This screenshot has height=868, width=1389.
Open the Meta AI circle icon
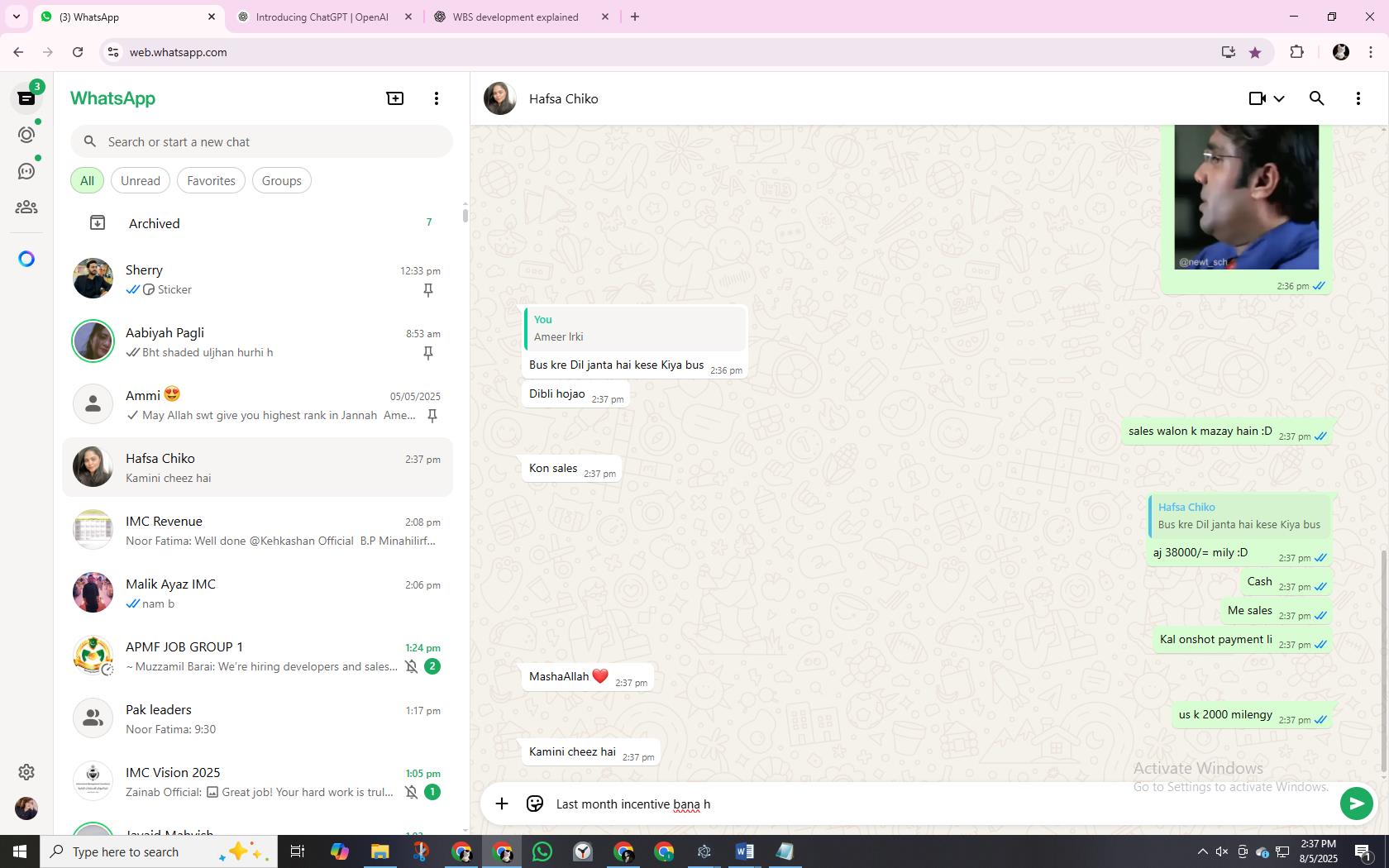[26, 259]
